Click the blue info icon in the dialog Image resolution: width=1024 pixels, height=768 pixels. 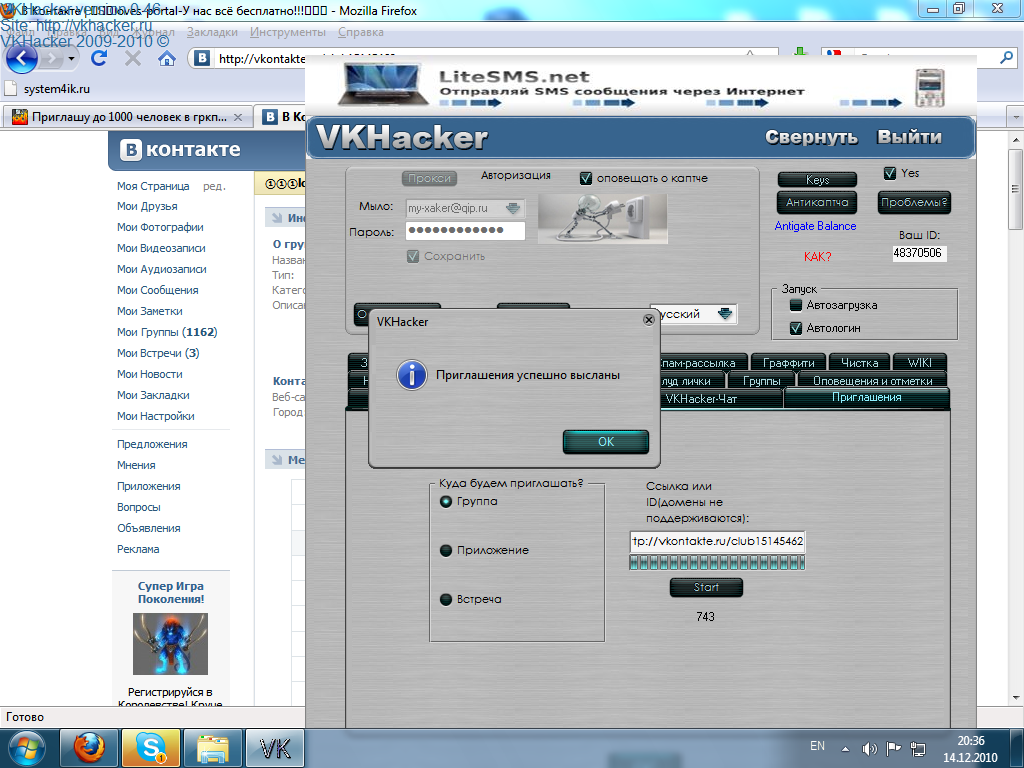click(412, 375)
